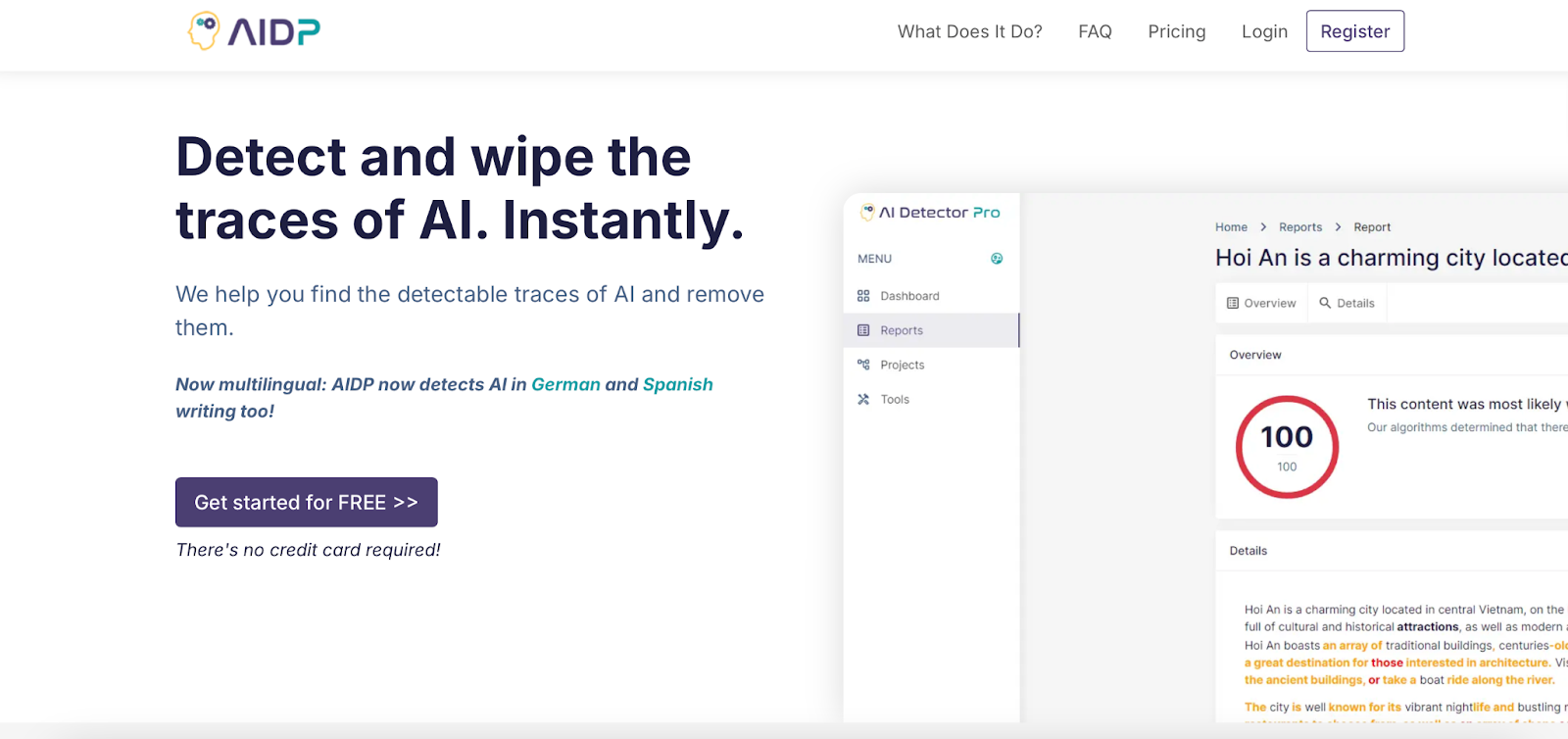
Task: Click the German language link
Action: (x=565, y=384)
